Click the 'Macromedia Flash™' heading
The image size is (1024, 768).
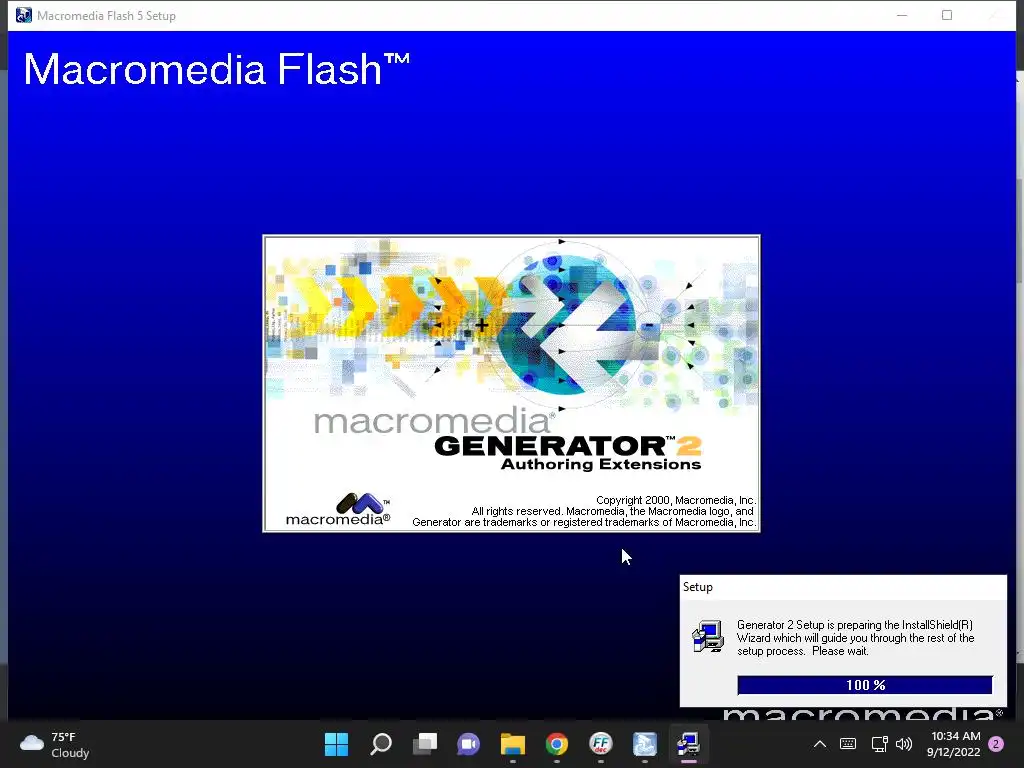[216, 69]
